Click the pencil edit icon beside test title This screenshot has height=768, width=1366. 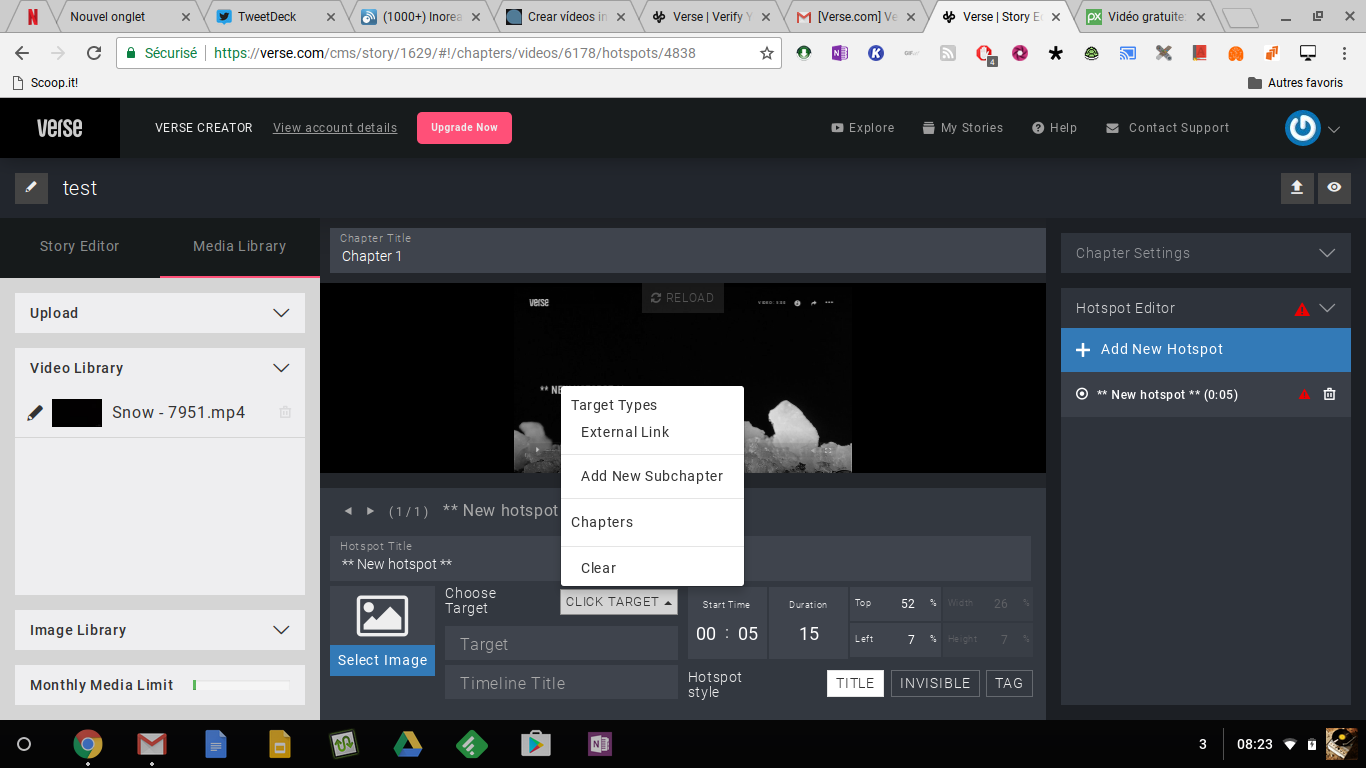click(31, 188)
